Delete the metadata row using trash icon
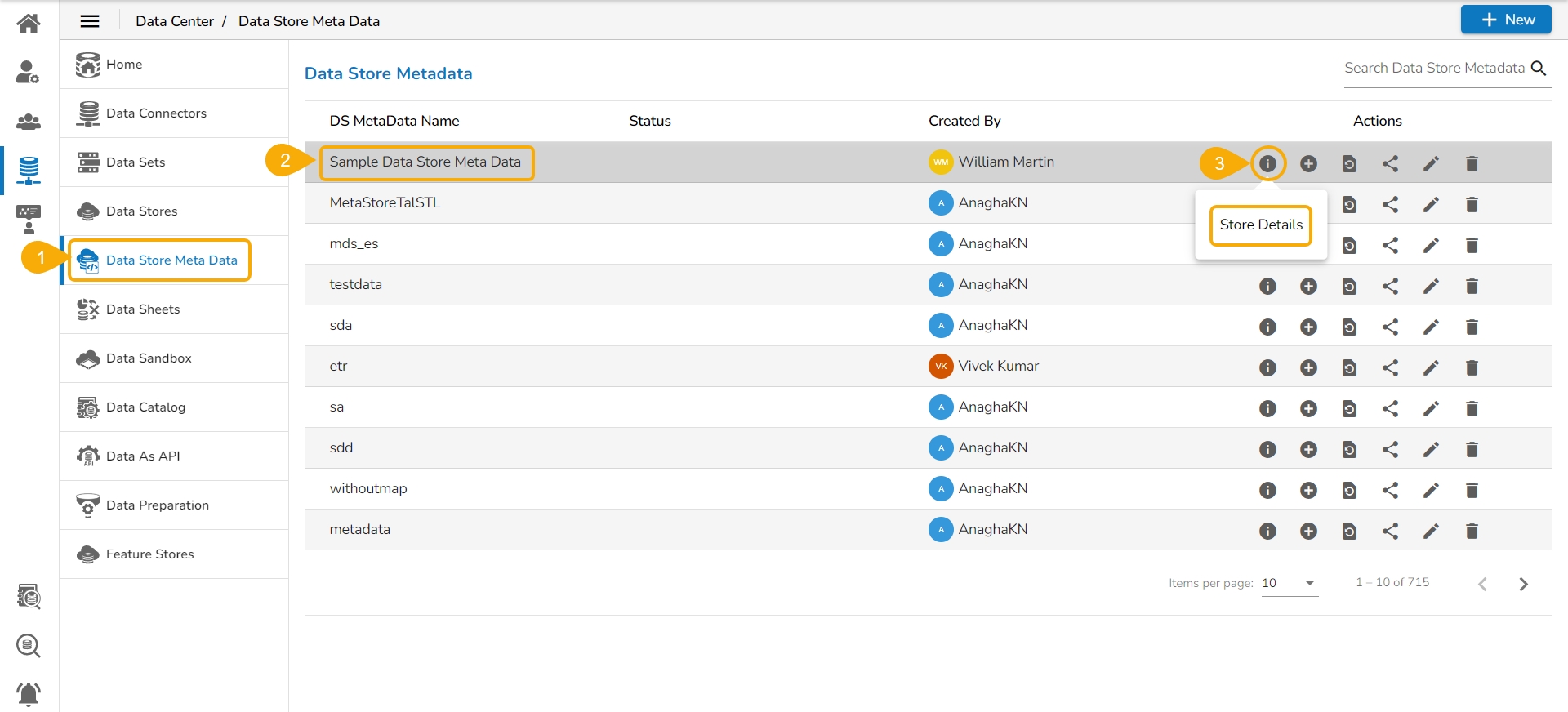The height and width of the screenshot is (712, 1568). coord(1472,531)
